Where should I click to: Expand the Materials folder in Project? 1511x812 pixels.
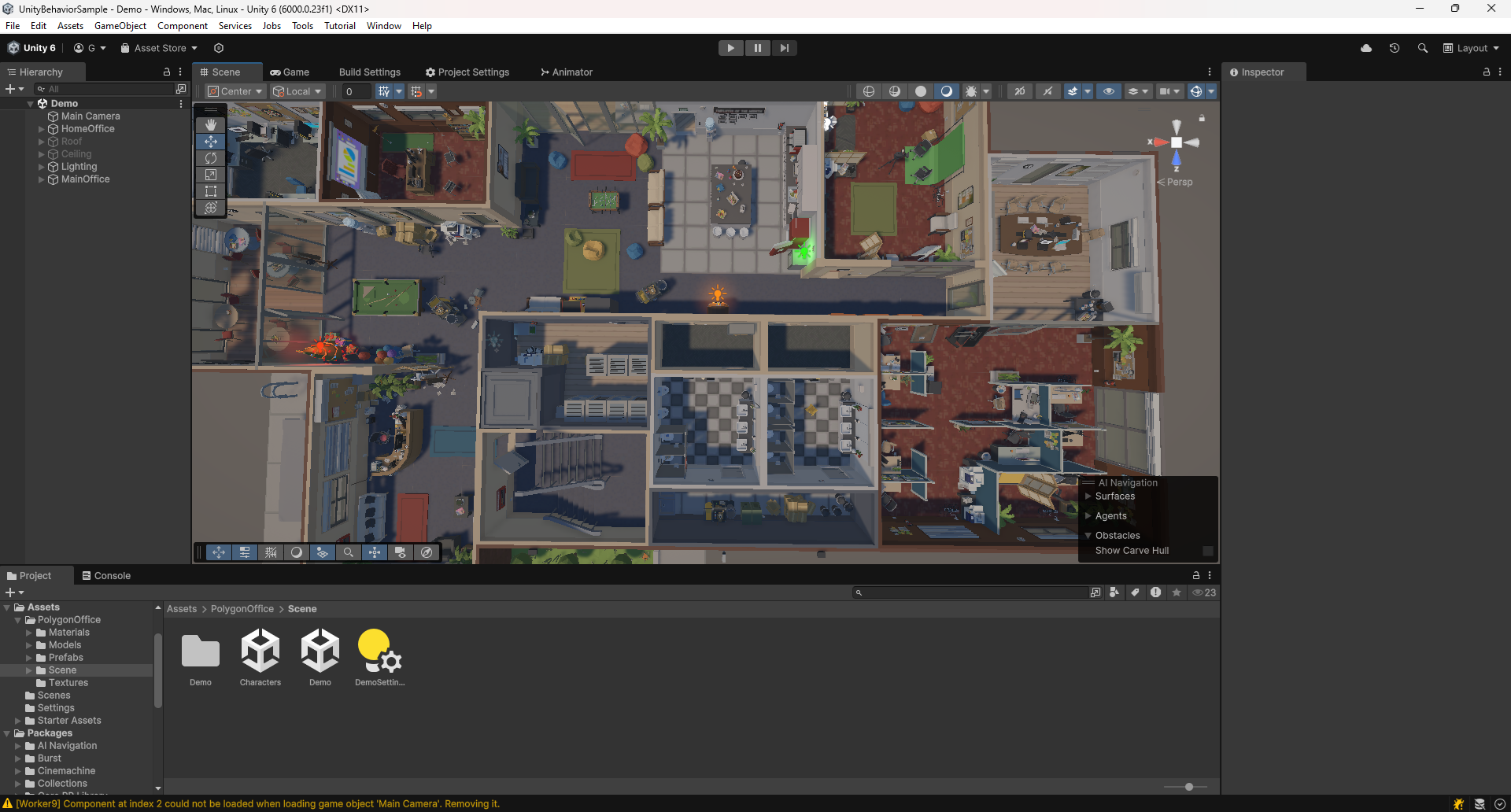29,633
